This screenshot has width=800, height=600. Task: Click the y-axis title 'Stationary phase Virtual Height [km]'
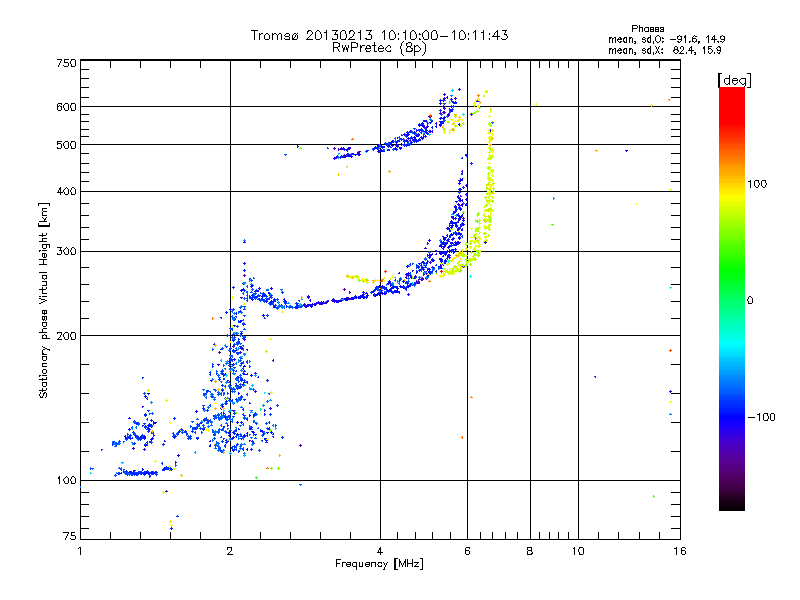(x=43, y=301)
